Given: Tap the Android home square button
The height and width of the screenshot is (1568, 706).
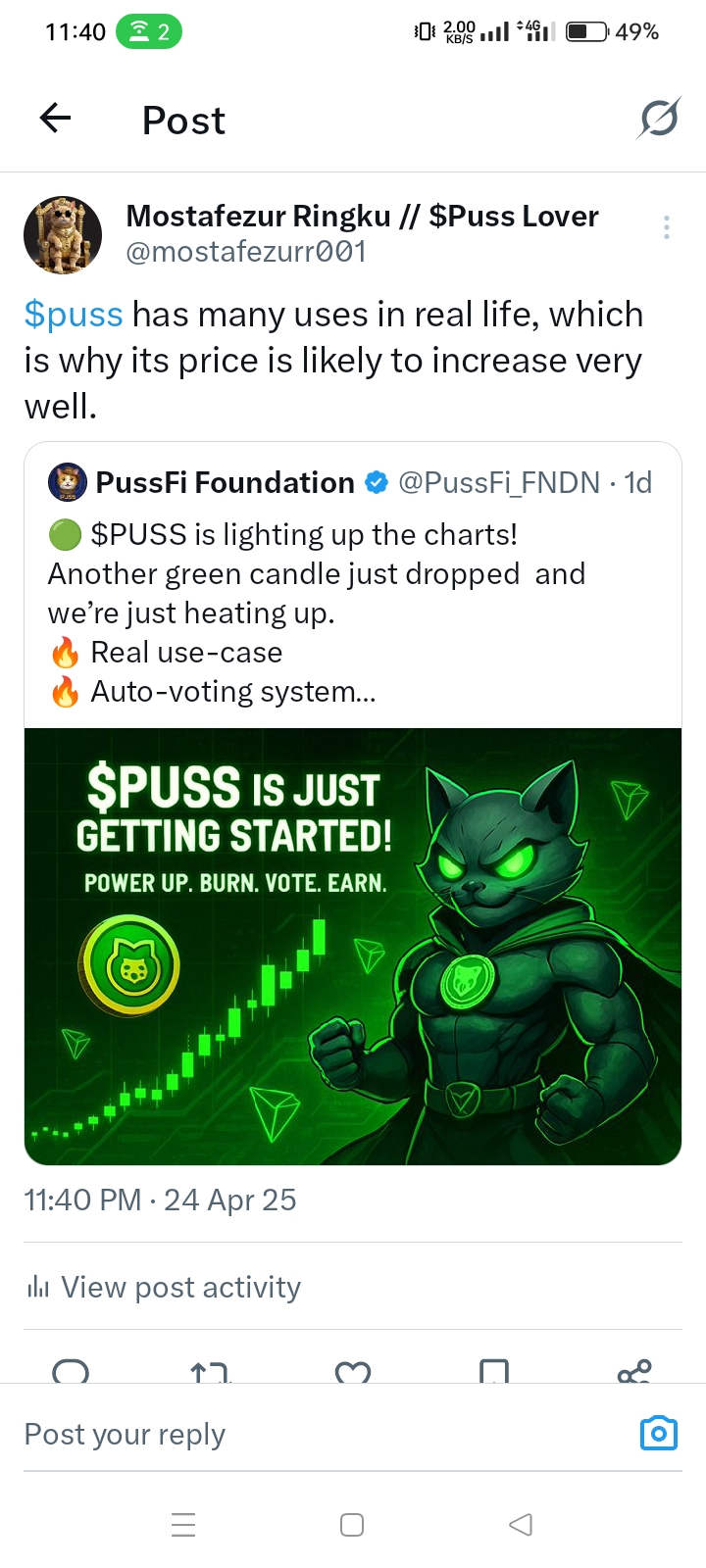Looking at the screenshot, I should point(352,1525).
